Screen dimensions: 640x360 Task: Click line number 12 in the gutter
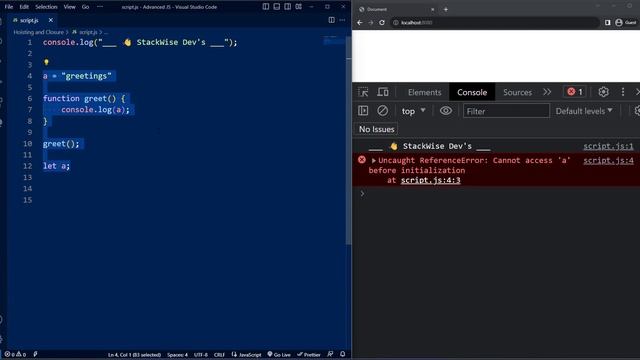27,166
